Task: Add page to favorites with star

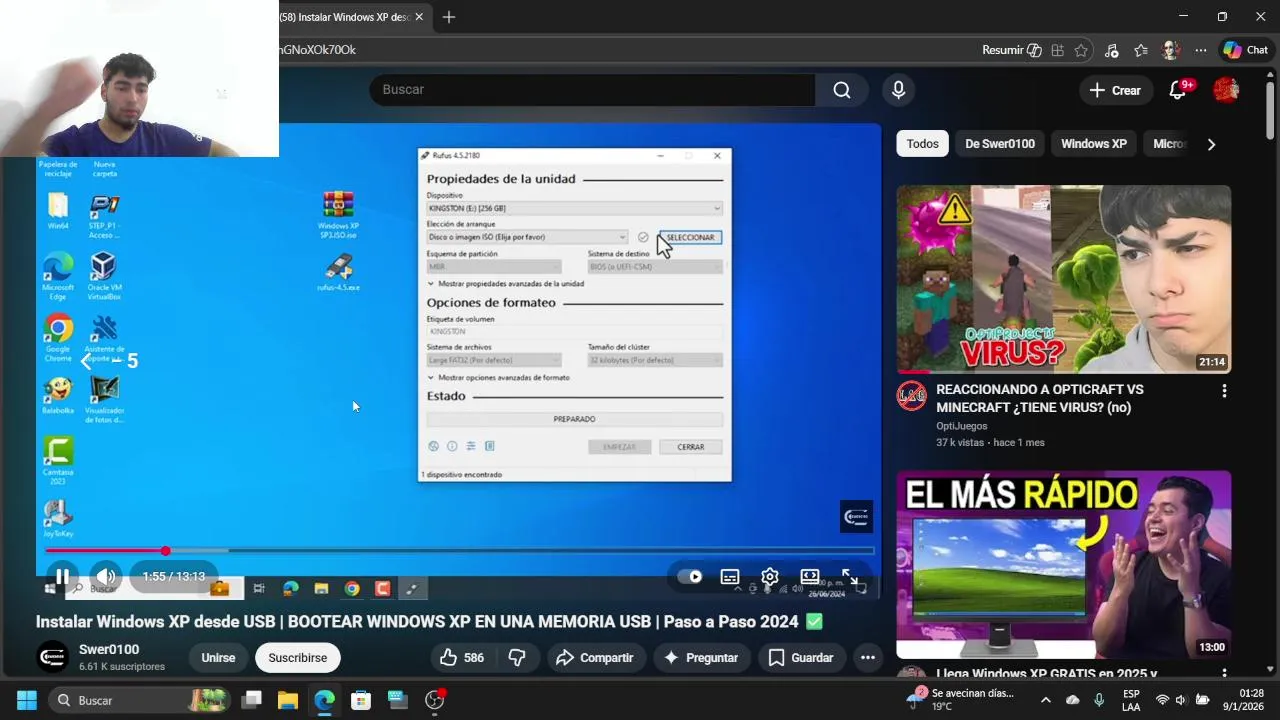Action: coord(1081,50)
